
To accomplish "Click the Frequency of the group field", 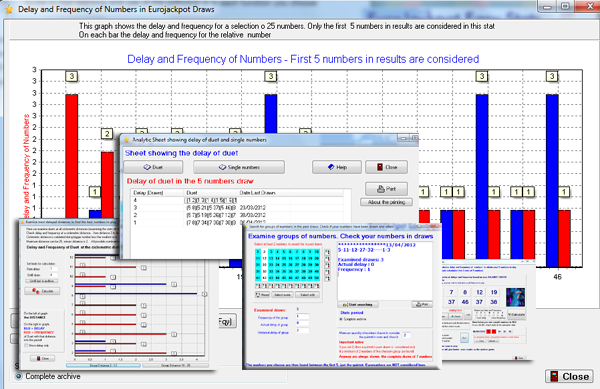I will (302, 317).
